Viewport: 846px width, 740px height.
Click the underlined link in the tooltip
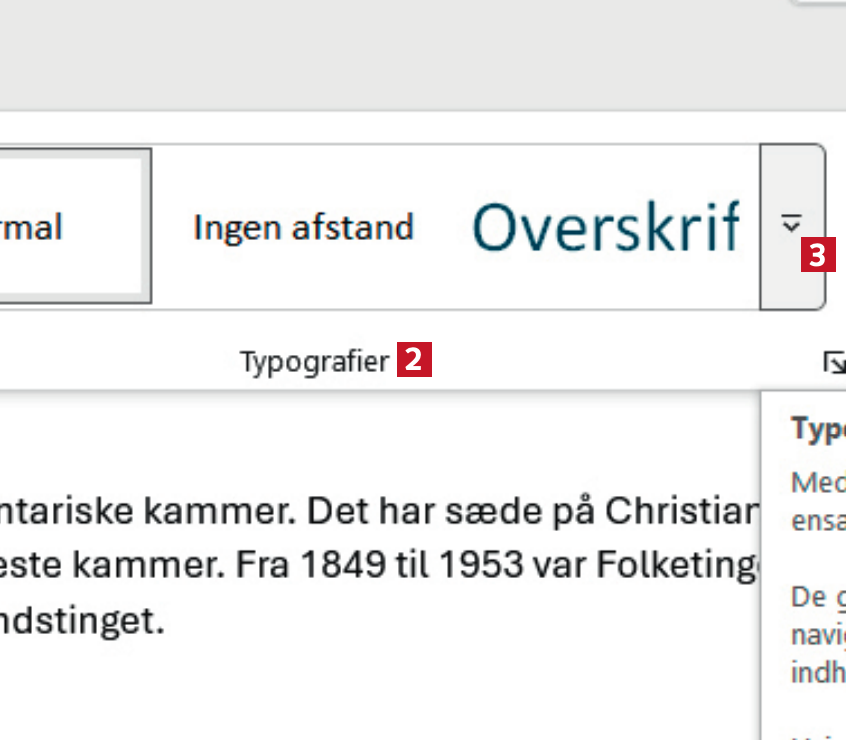841,598
